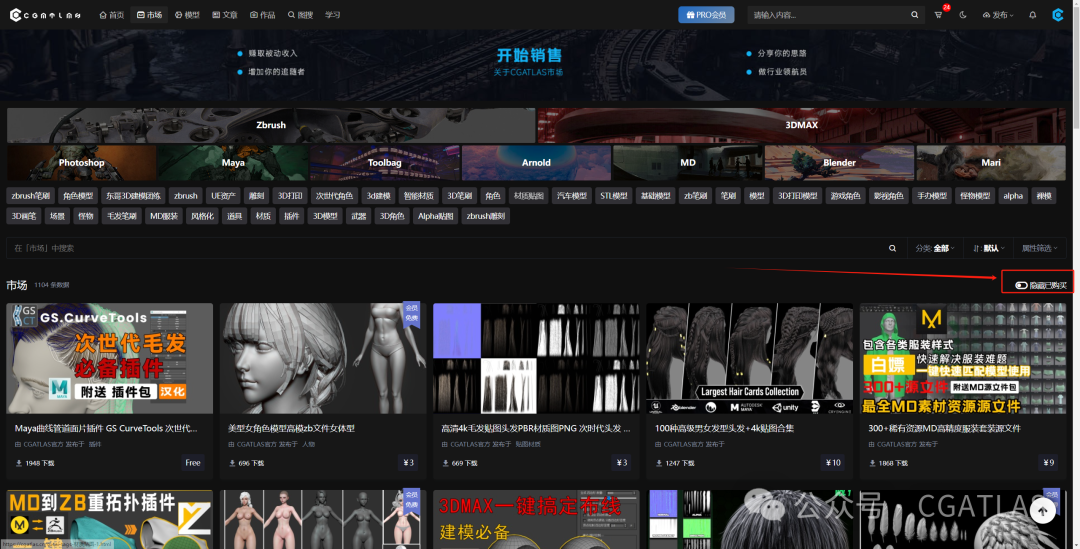Click the 会员免费 ribbon on the female model card
This screenshot has width=1080, height=549.
(x=411, y=313)
